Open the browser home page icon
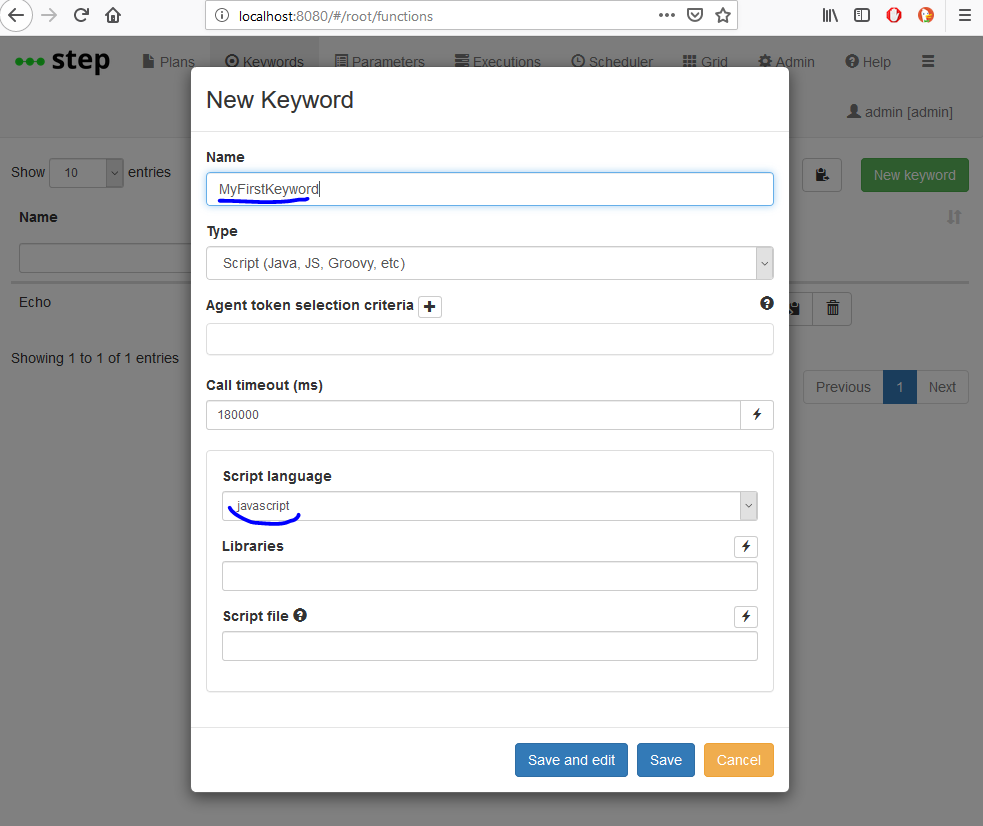The image size is (983, 826). click(x=113, y=15)
